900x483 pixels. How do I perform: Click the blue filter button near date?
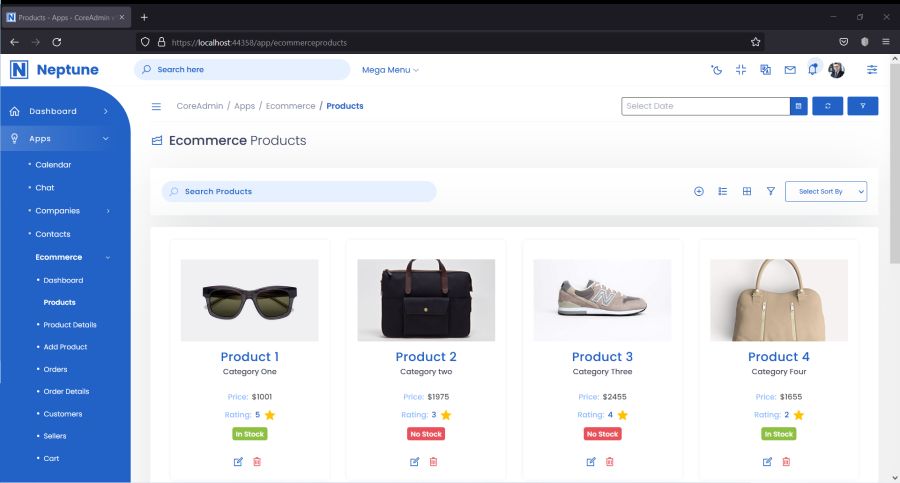[x=863, y=106]
